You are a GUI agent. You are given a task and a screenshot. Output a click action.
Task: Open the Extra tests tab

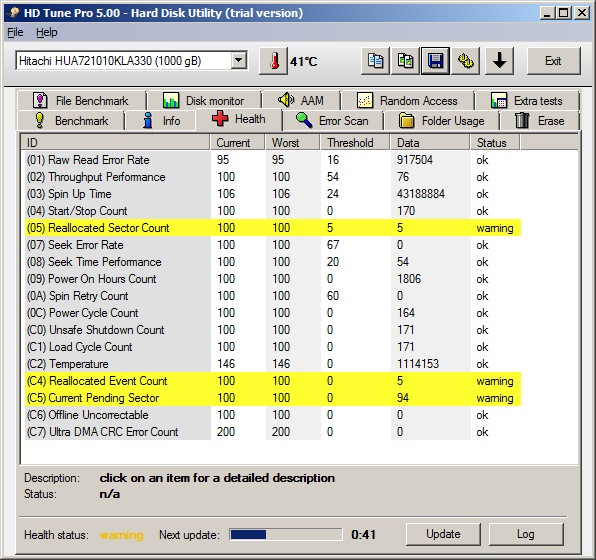click(x=527, y=100)
